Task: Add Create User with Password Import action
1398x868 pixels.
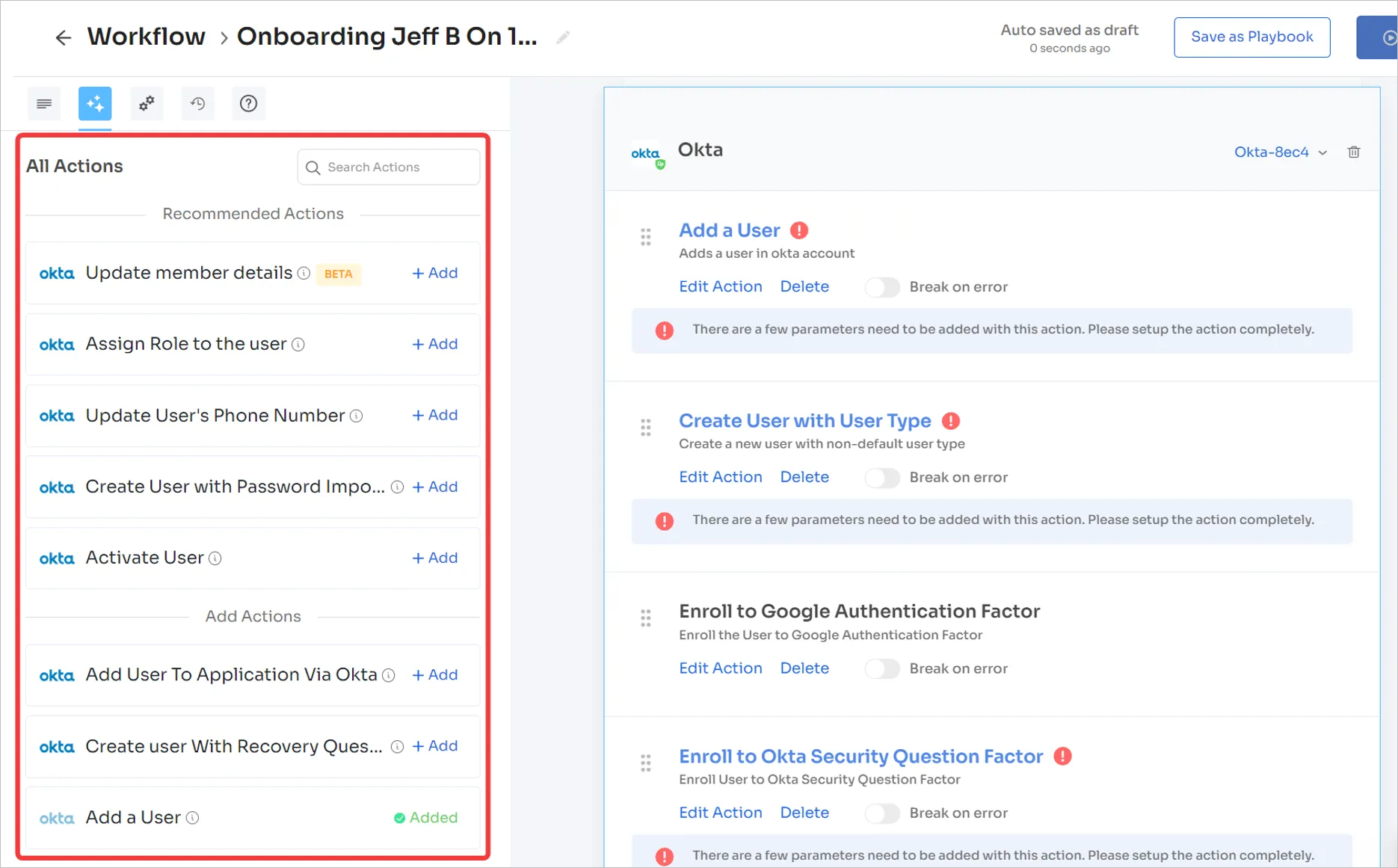Action: point(435,487)
